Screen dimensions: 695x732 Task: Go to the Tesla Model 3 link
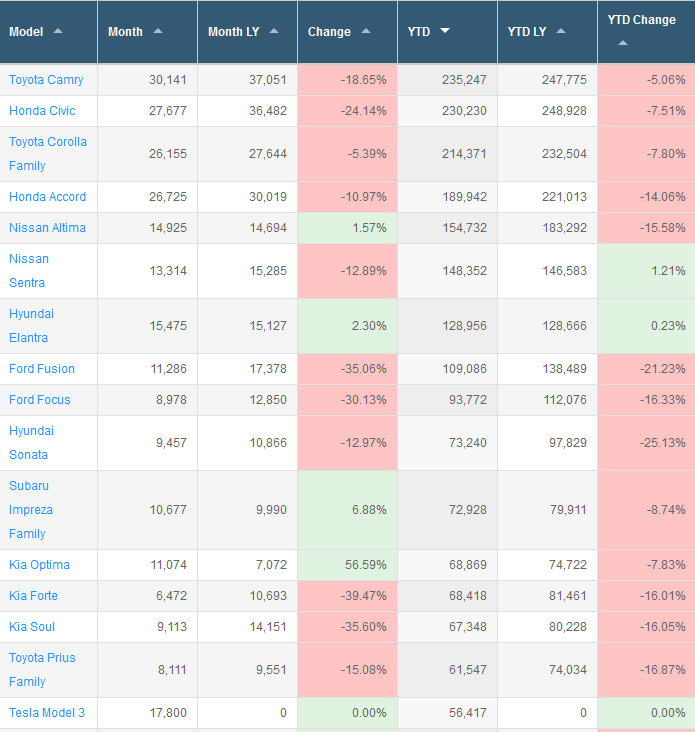pos(47,713)
